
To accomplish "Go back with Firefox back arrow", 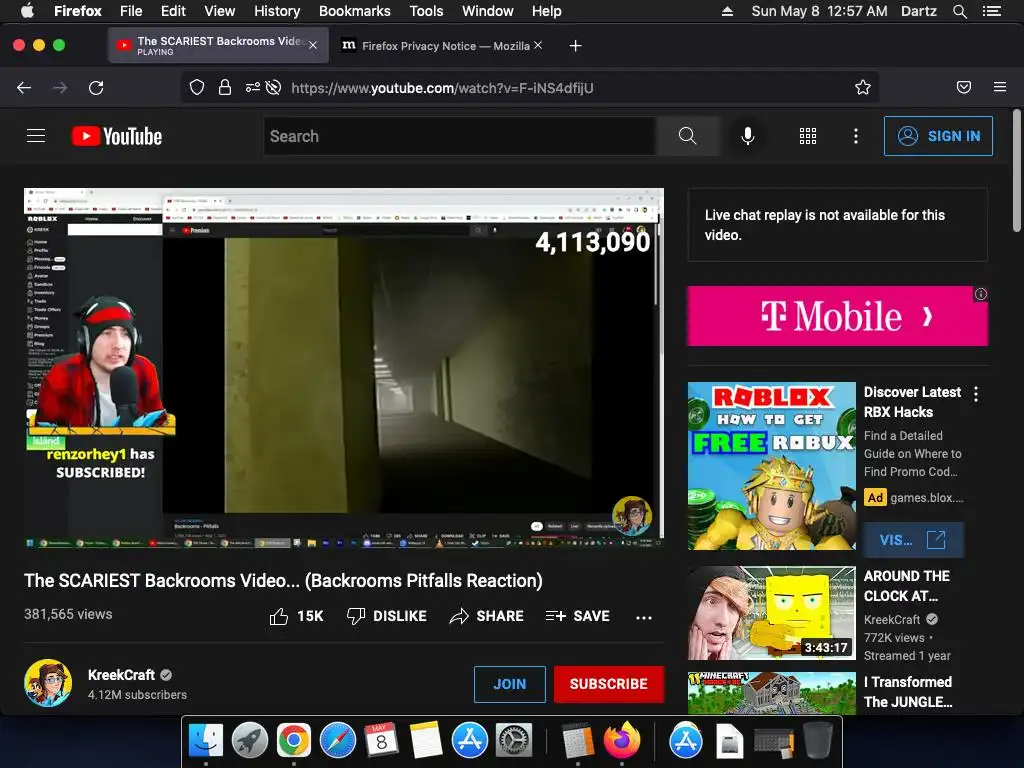I will [24, 88].
